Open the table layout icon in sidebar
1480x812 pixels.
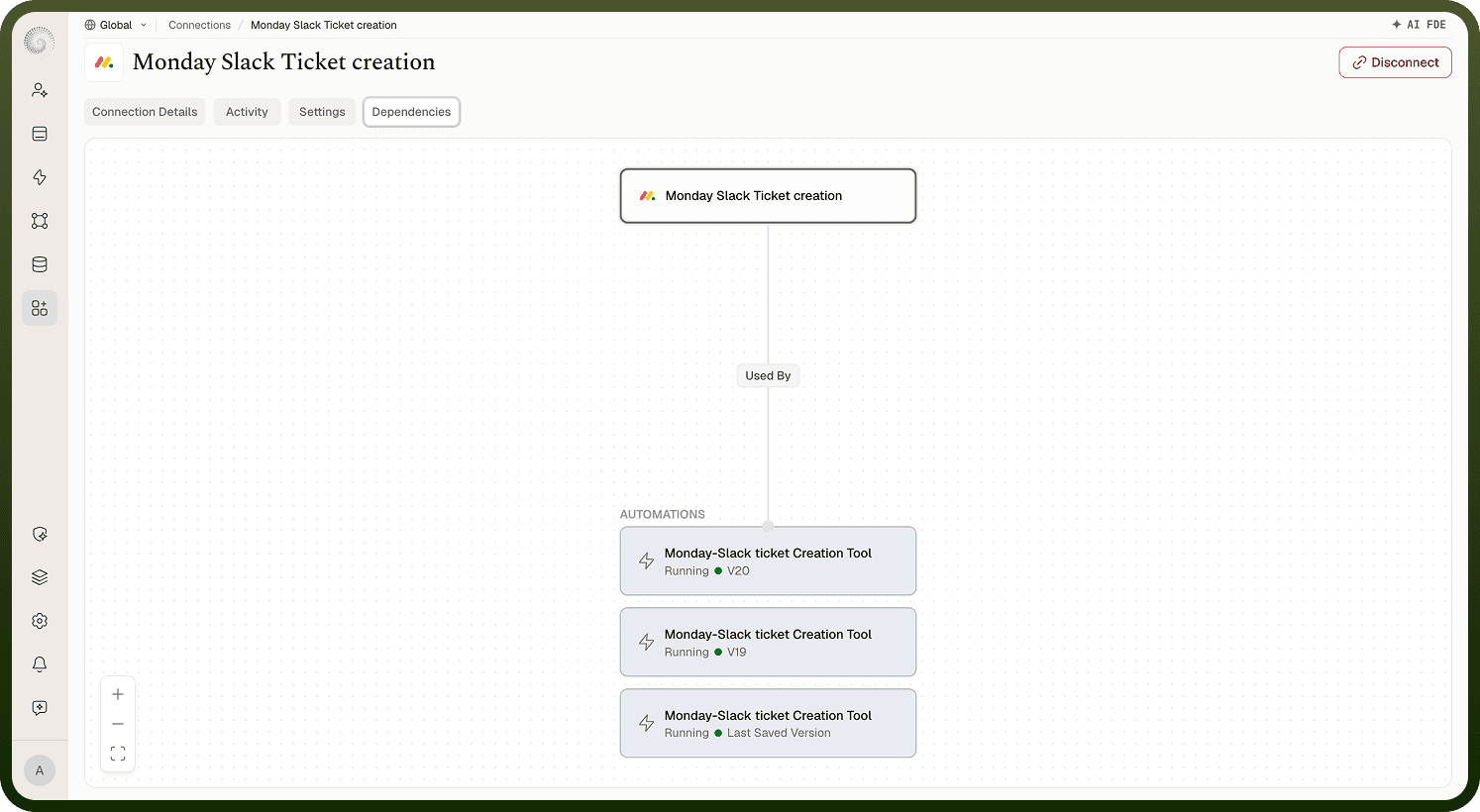pos(40,134)
